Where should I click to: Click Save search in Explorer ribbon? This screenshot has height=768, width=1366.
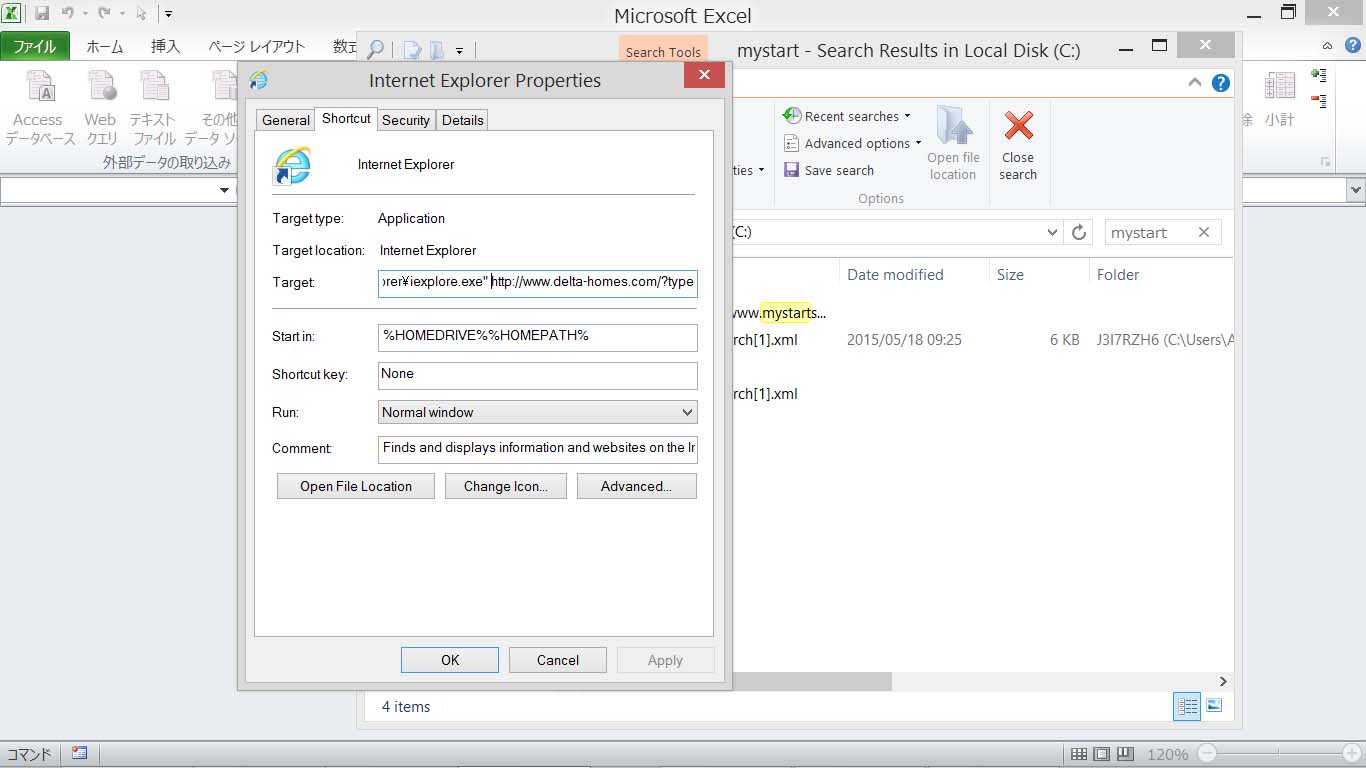tap(829, 170)
